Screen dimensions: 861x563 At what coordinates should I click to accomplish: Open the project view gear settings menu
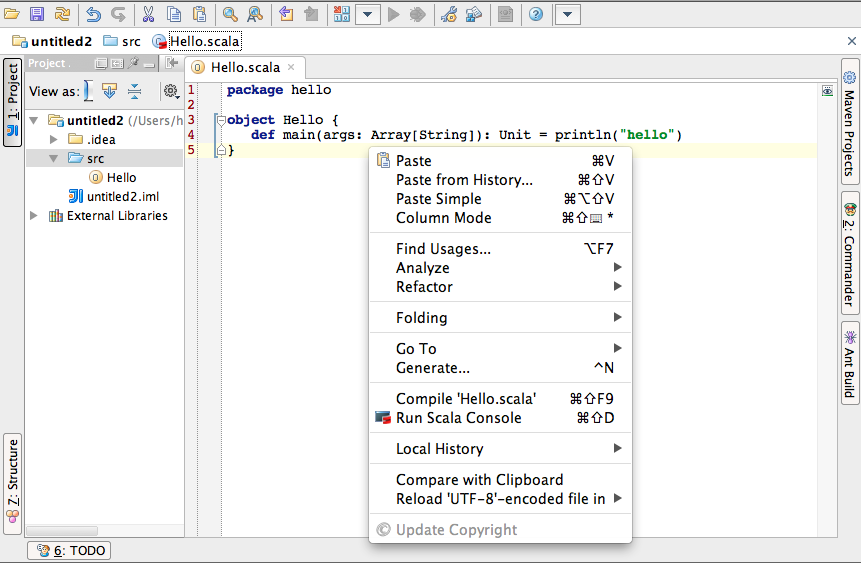pyautogui.click(x=171, y=91)
